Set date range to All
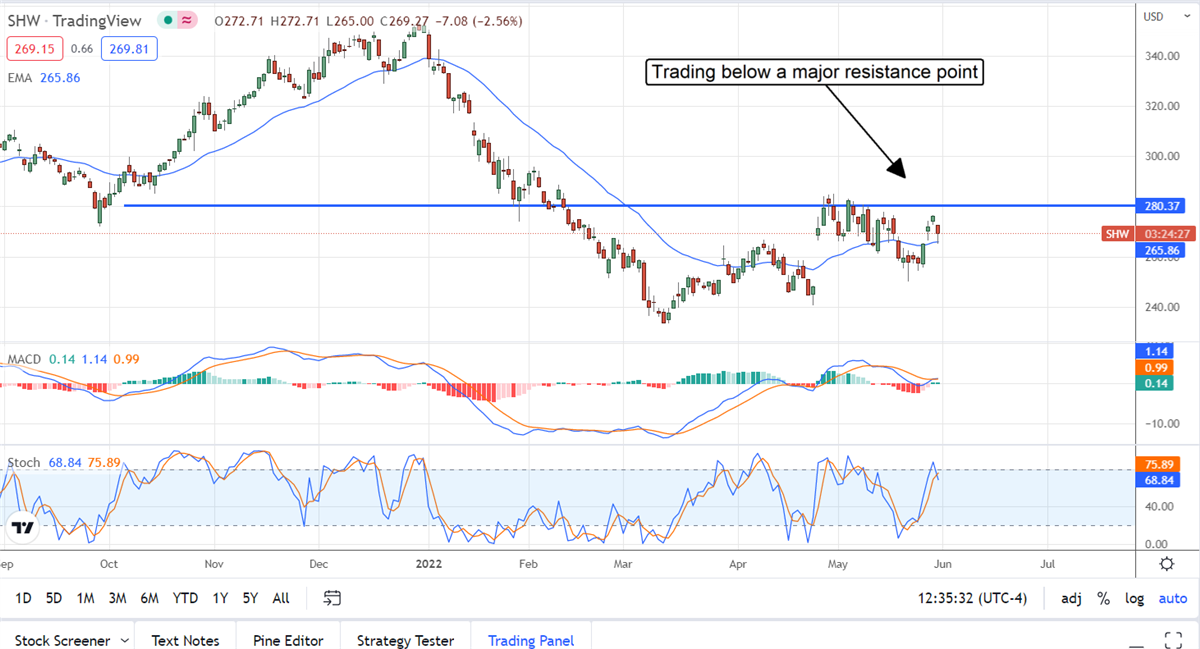Image resolution: width=1200 pixels, height=649 pixels. tap(281, 598)
